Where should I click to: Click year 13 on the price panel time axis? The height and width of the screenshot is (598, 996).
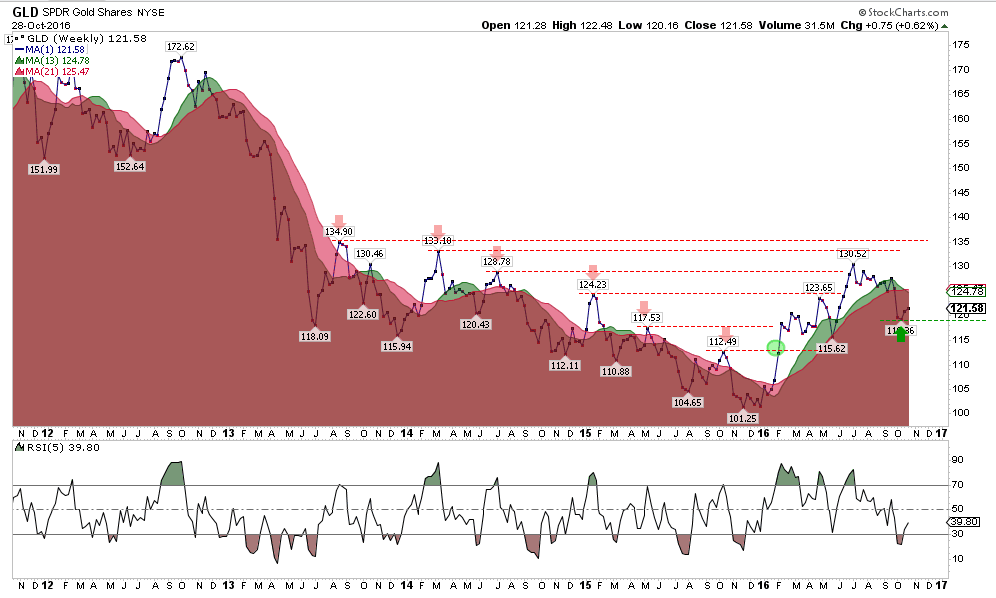click(x=229, y=433)
